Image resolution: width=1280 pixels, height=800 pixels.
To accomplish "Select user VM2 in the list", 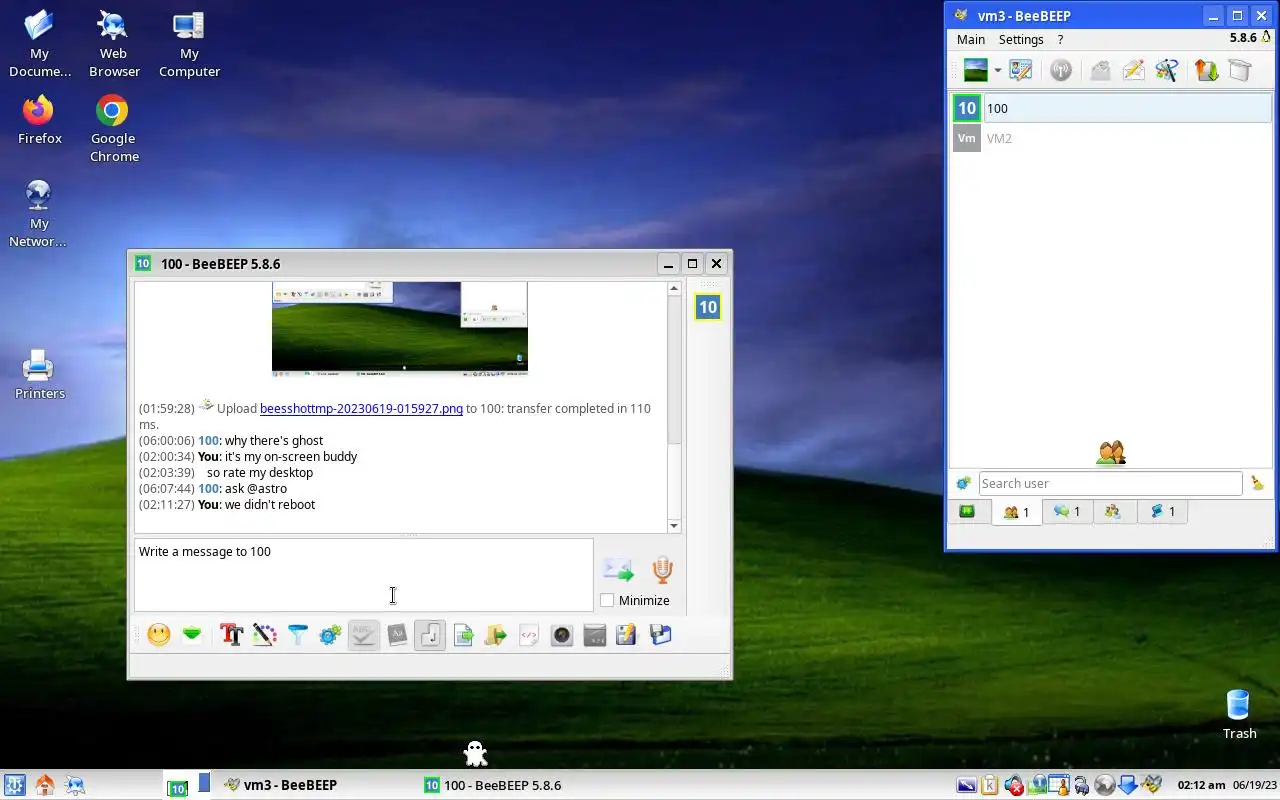I will (1110, 138).
